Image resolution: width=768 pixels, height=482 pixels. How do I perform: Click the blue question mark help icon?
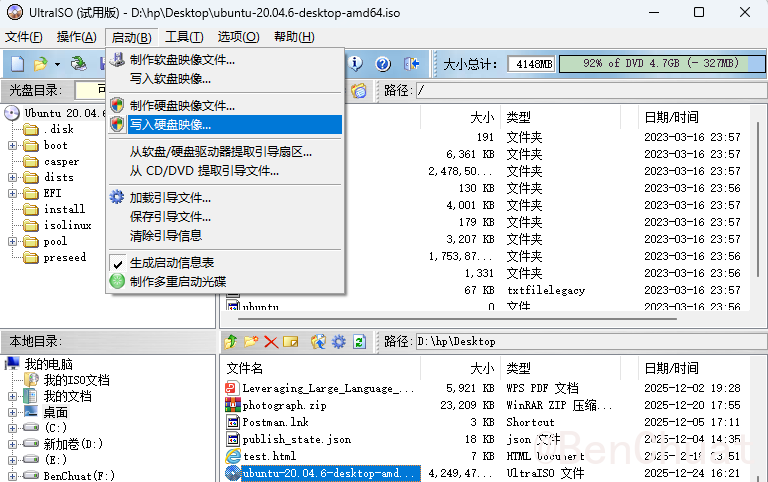click(x=383, y=64)
